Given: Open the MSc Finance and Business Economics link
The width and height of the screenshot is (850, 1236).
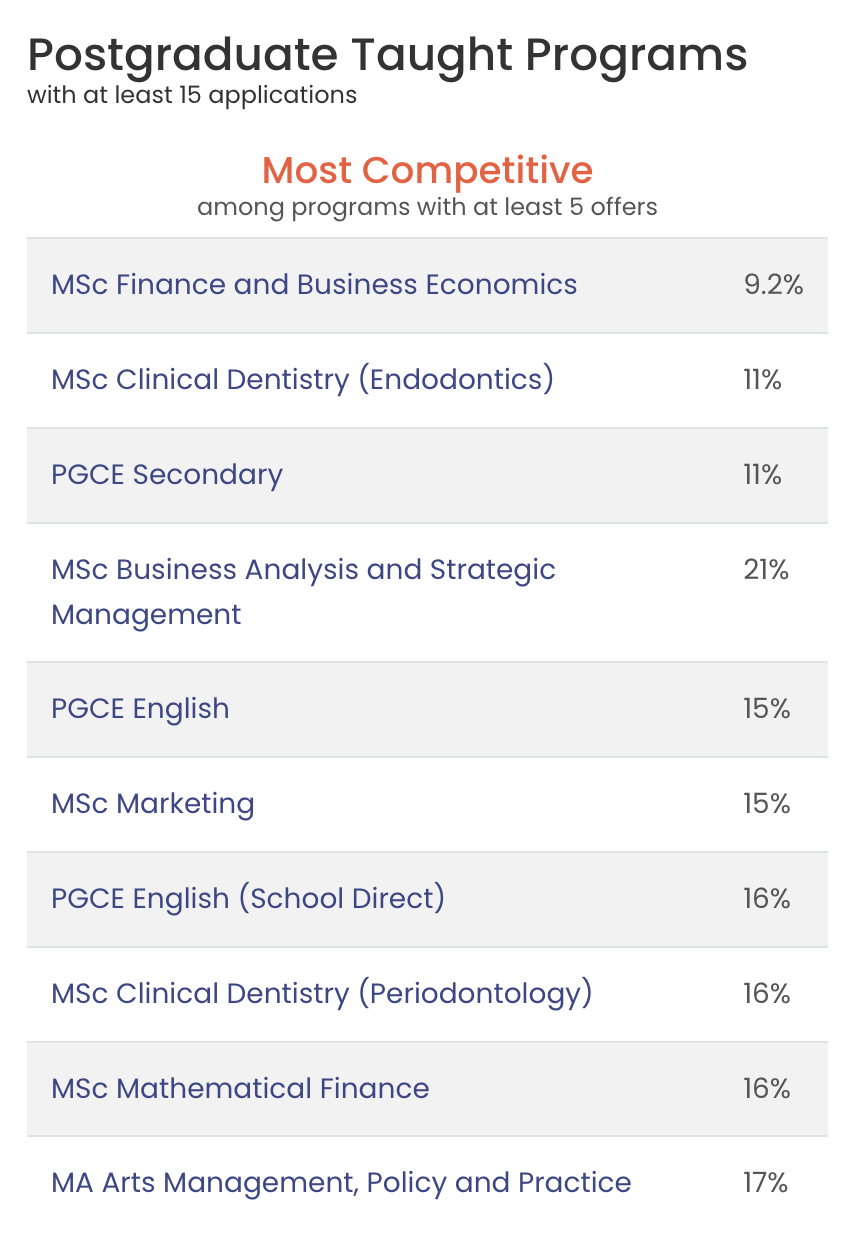Looking at the screenshot, I should [314, 285].
